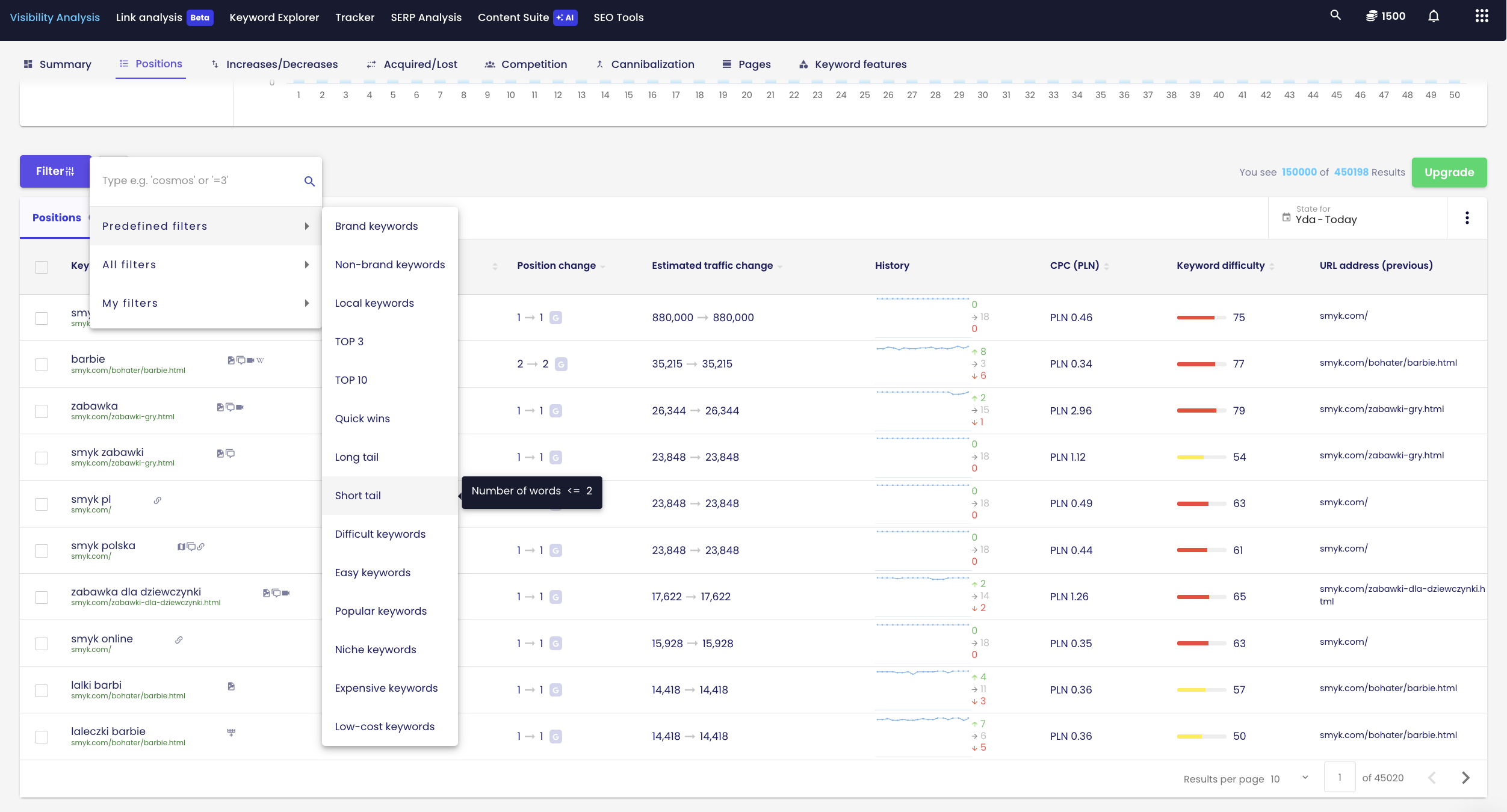Image resolution: width=1507 pixels, height=812 pixels.
Task: Select the Short tail predefined filter
Action: pyautogui.click(x=358, y=495)
